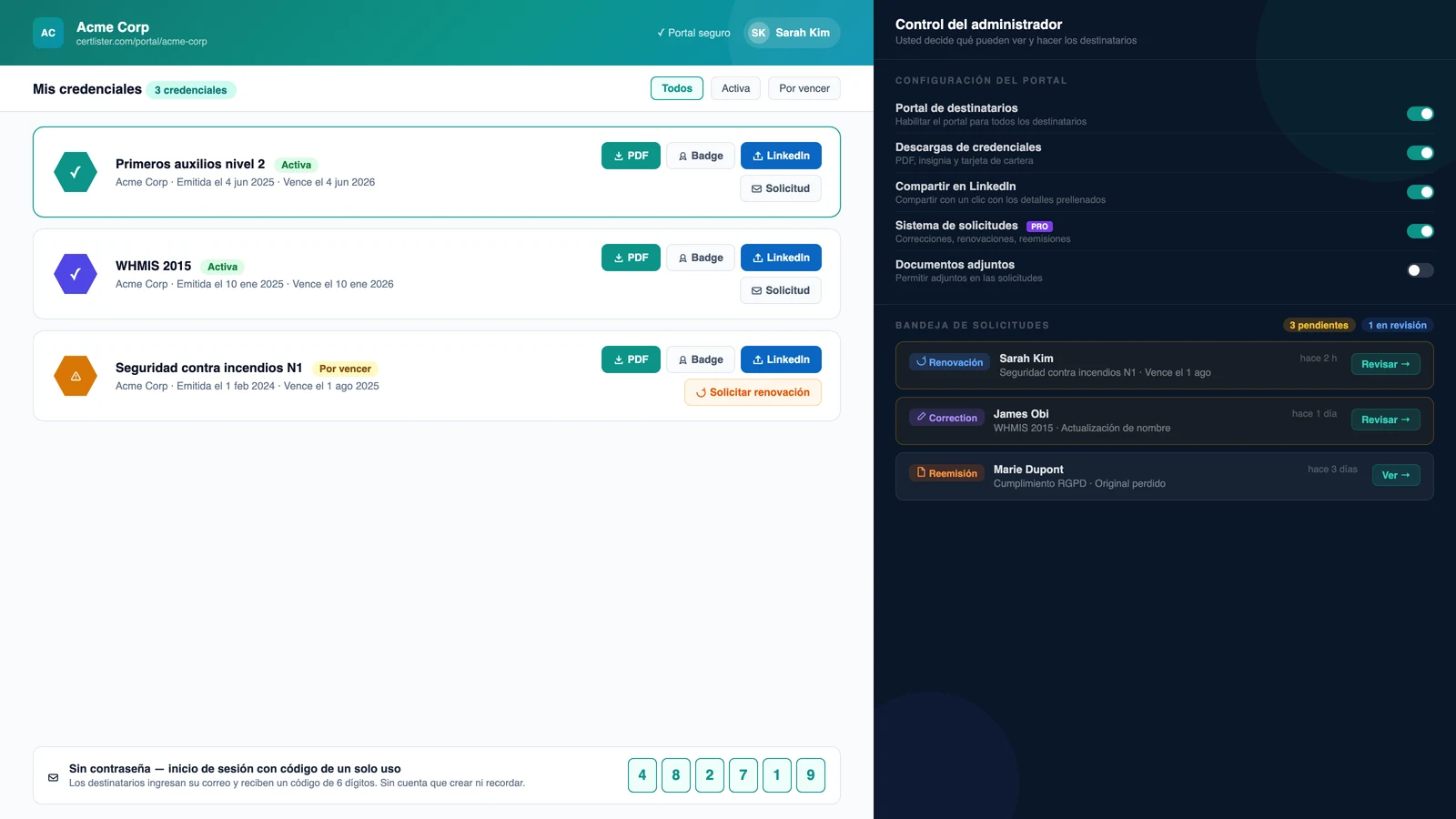
Task: Click the Portal seguro indicator
Action: (x=693, y=33)
